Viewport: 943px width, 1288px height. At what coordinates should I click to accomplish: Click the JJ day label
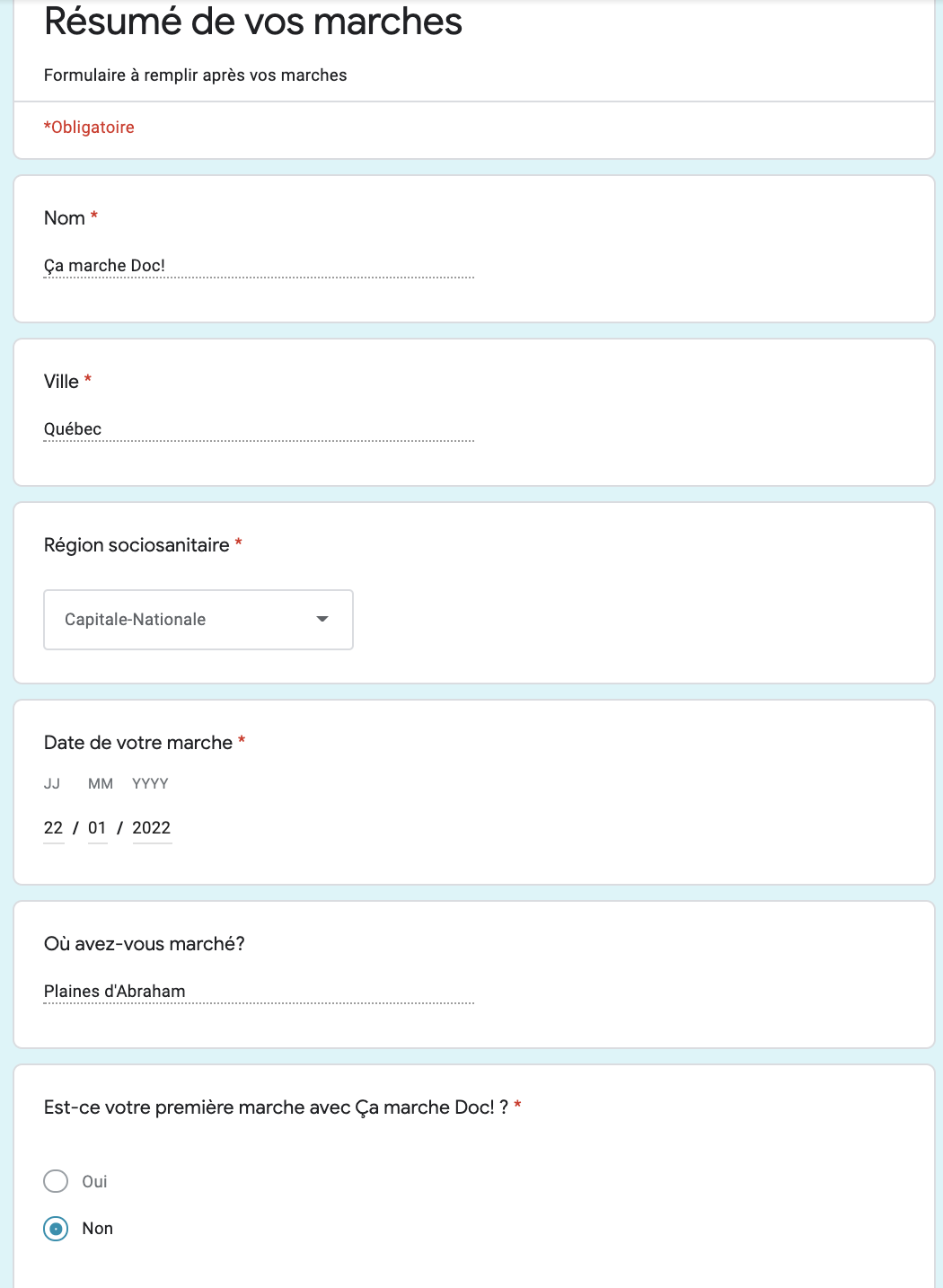pyautogui.click(x=52, y=784)
